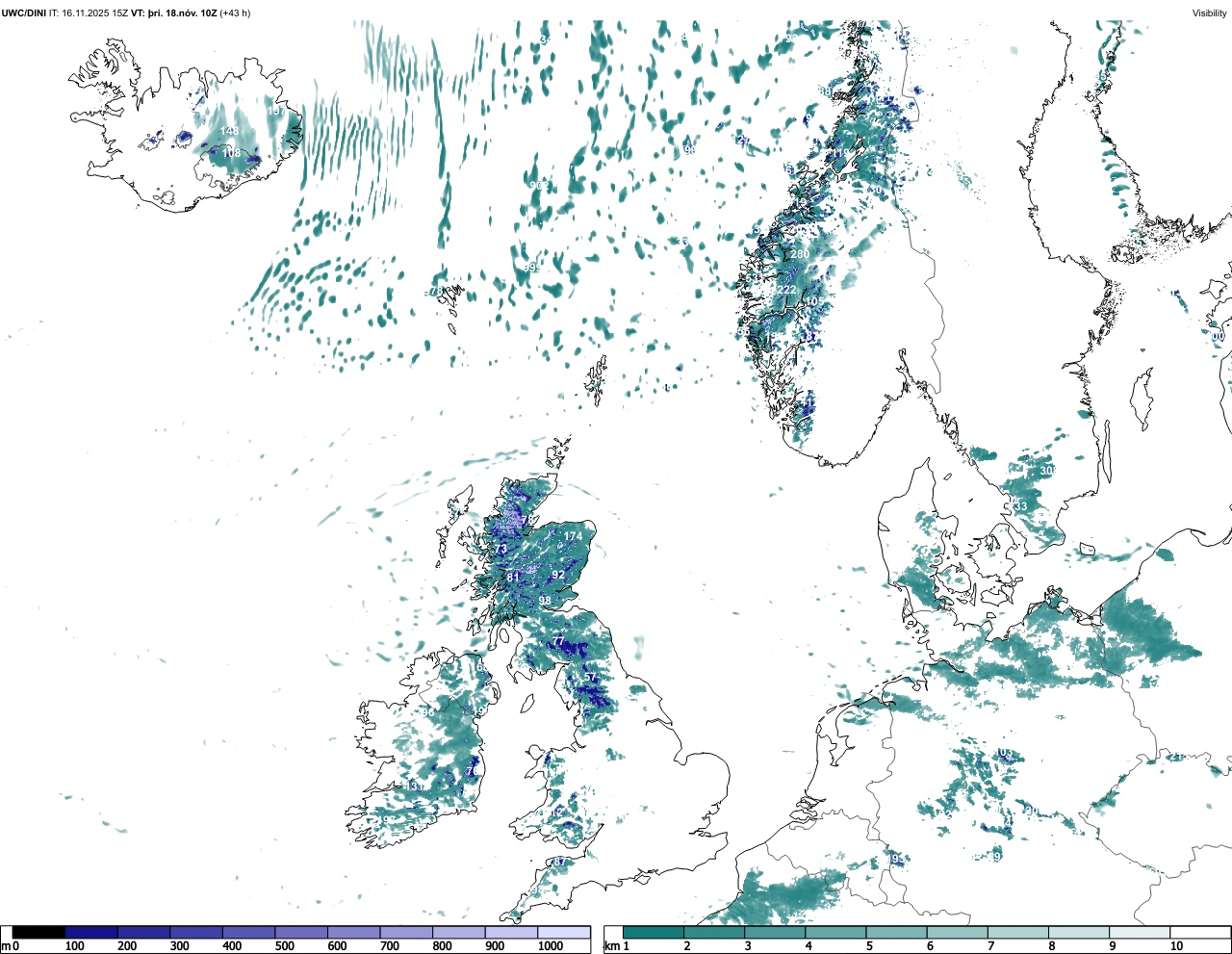Viewport: 1232px width, 954px height.
Task: Click the 'm' unit label on the legend
Action: (6, 946)
